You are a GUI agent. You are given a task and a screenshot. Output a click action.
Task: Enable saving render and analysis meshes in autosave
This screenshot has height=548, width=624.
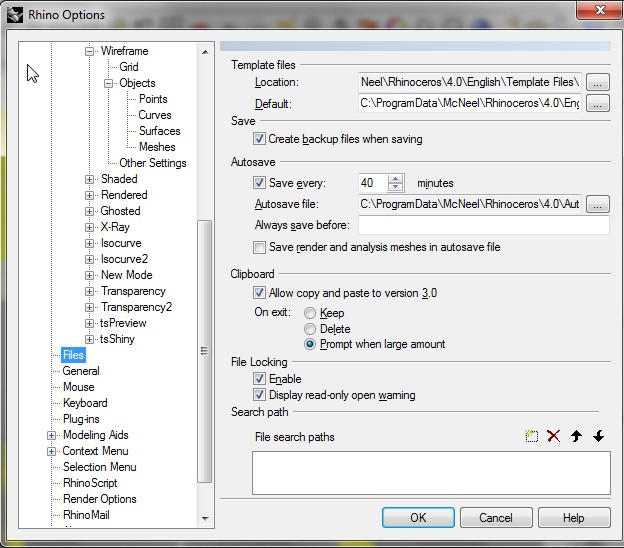click(259, 247)
